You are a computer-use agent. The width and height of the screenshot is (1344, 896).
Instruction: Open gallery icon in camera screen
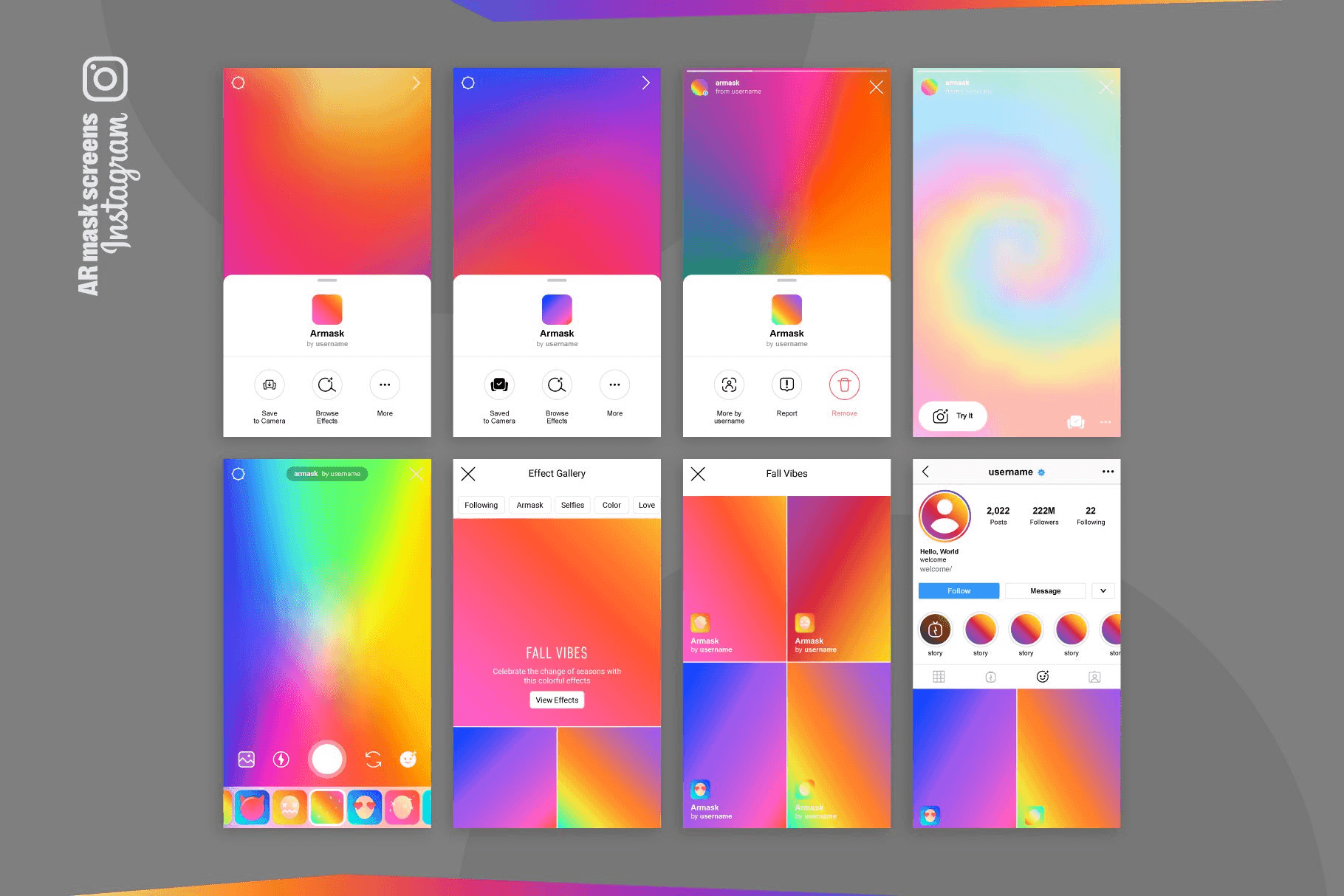click(247, 759)
